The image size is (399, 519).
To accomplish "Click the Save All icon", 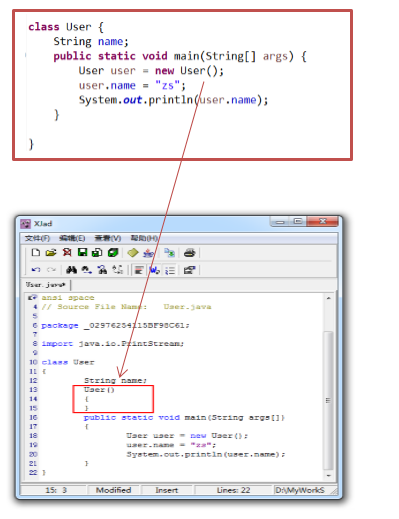I will [97, 253].
